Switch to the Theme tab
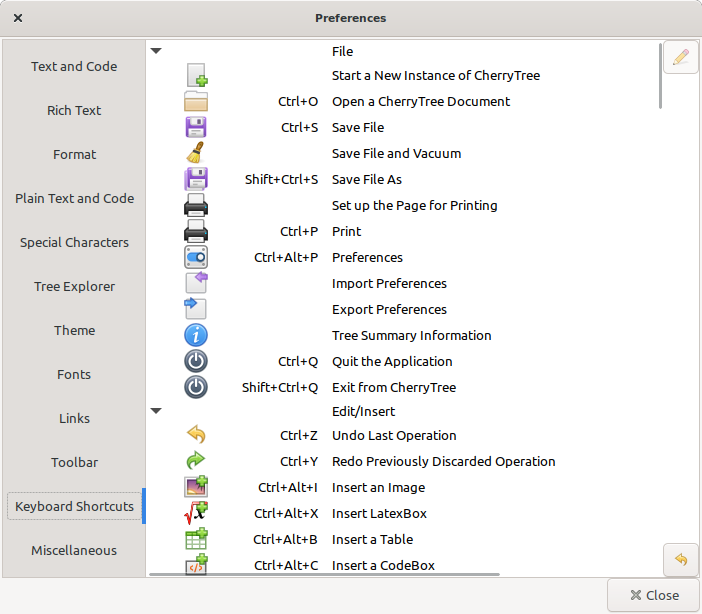This screenshot has width=702, height=614. 74,330
